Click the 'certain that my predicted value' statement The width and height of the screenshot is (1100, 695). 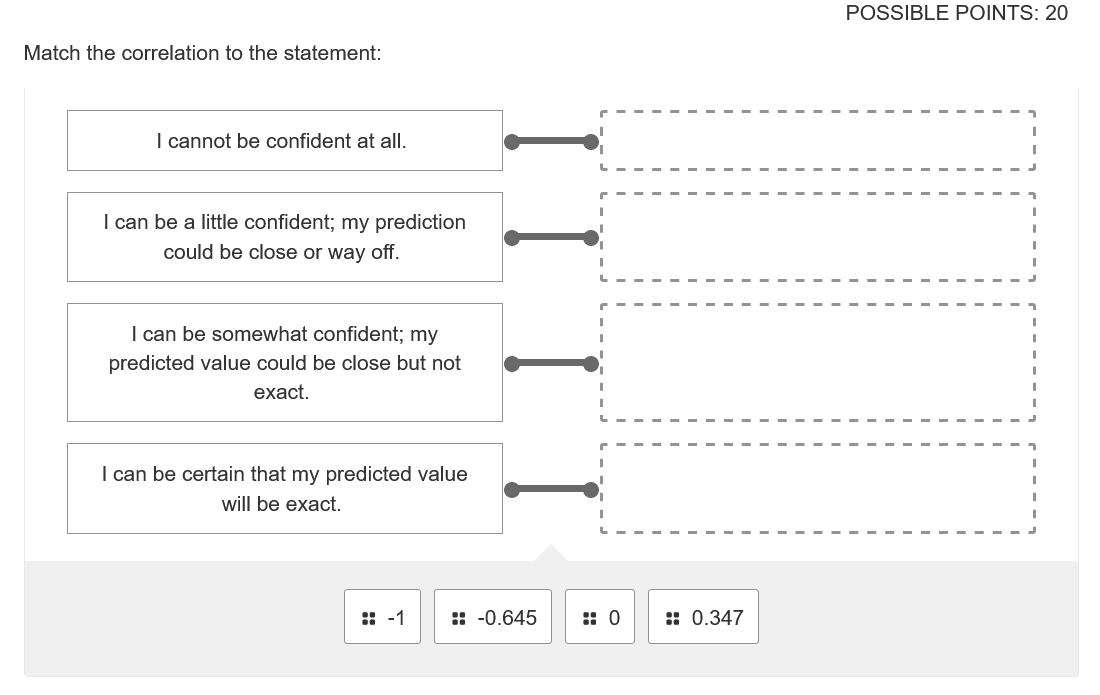click(x=285, y=488)
